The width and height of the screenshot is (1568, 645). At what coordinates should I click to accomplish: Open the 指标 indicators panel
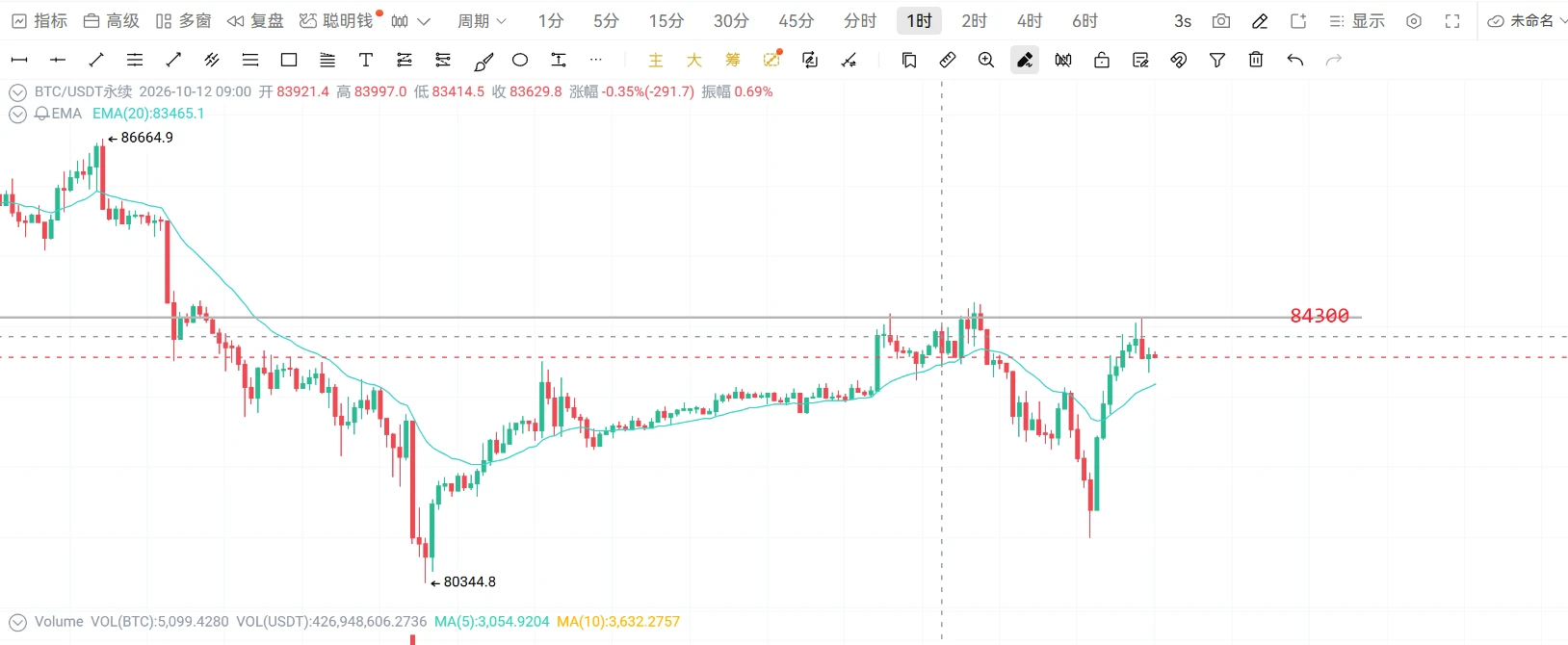point(39,20)
